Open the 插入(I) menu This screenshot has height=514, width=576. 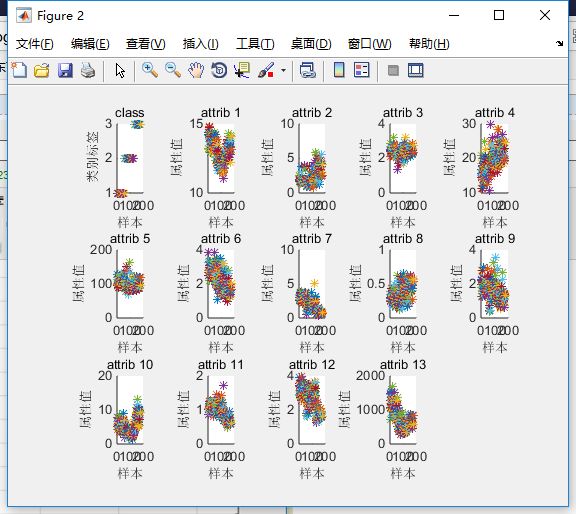pyautogui.click(x=201, y=44)
